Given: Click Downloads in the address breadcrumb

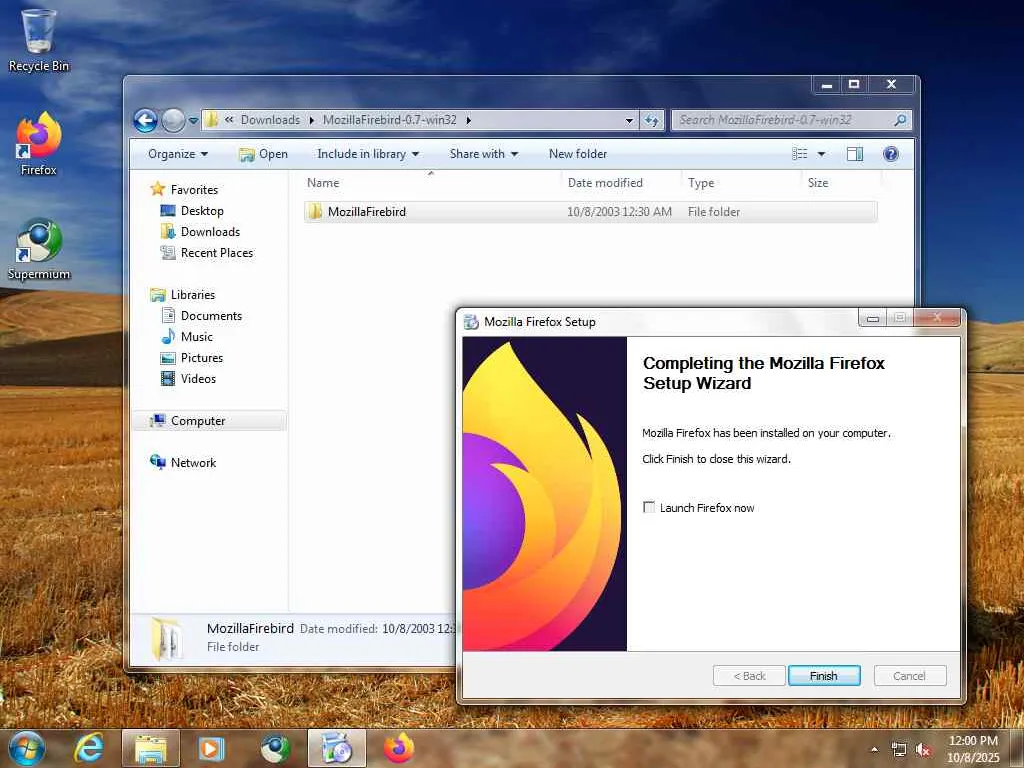Looking at the screenshot, I should [270, 120].
